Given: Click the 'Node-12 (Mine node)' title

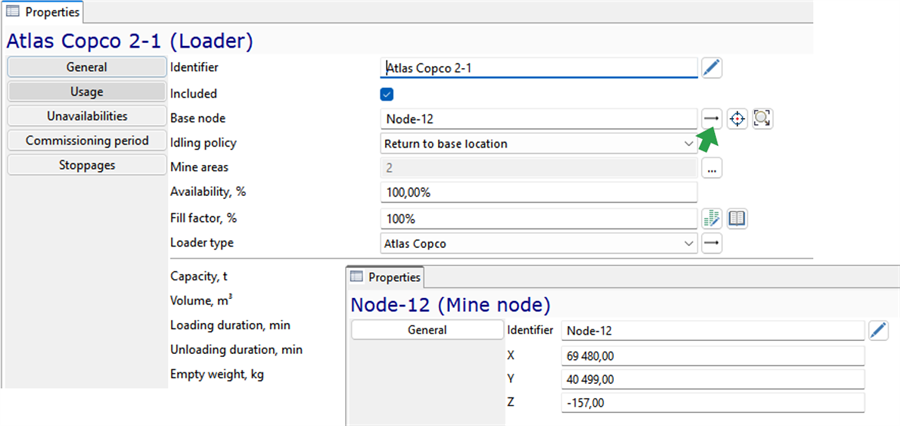Looking at the screenshot, I should pyautogui.click(x=451, y=304).
